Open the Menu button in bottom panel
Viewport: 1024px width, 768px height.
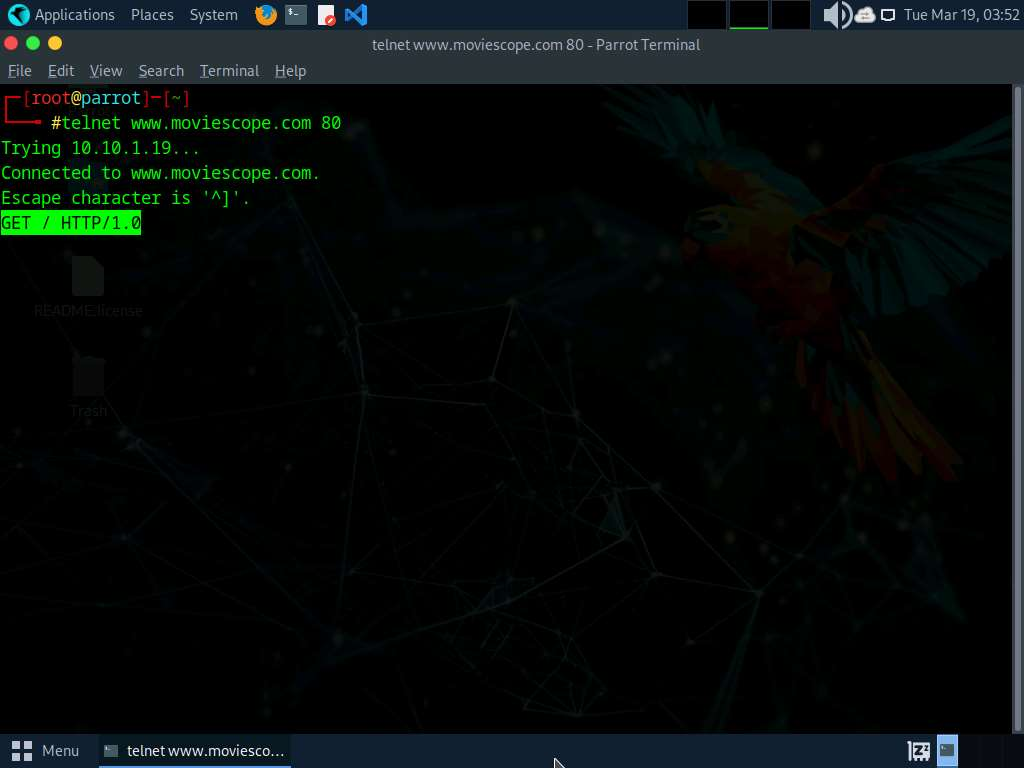pyautogui.click(x=45, y=750)
